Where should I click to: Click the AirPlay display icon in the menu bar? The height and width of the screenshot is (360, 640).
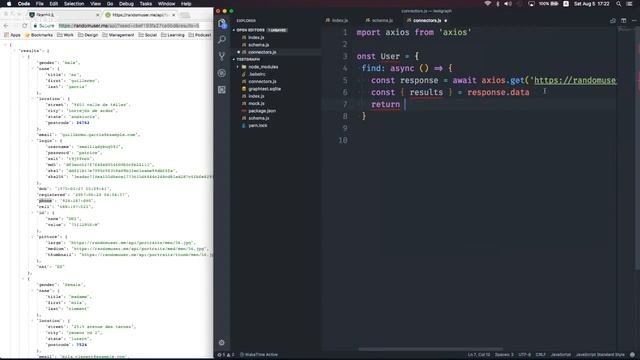pyautogui.click(x=531, y=4)
